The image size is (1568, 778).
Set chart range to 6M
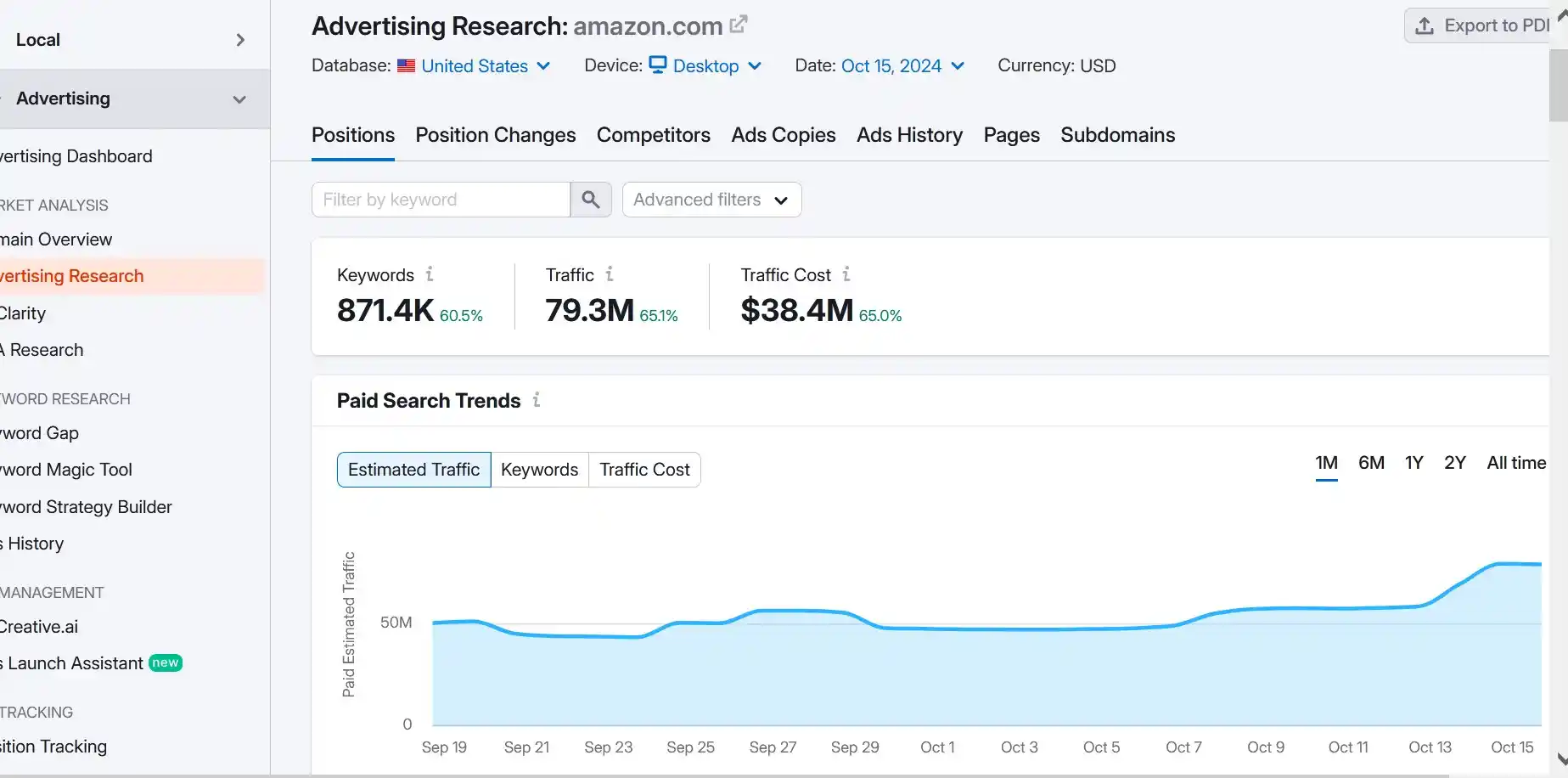[x=1372, y=463]
